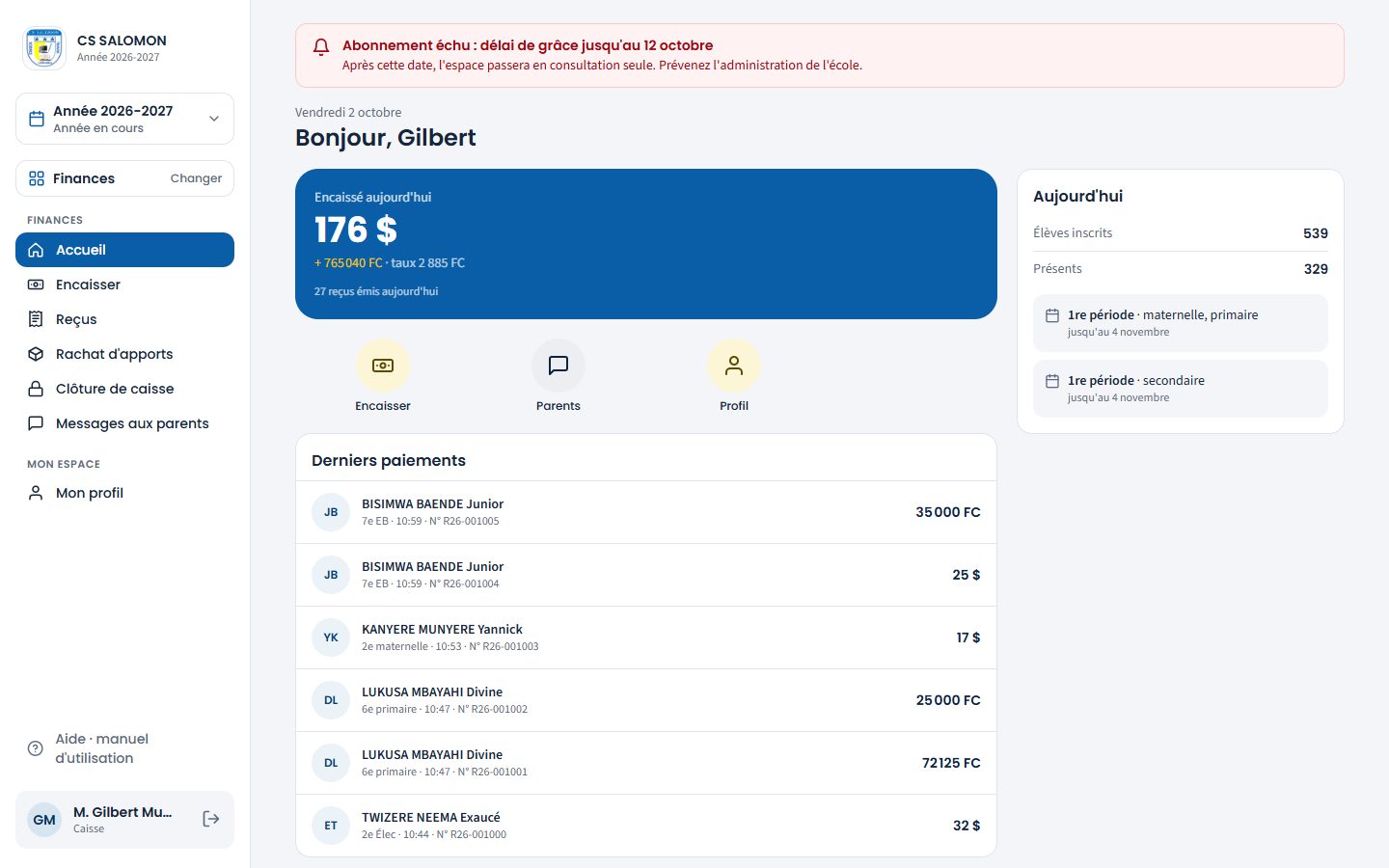Click 1re période secondaire card
1389x868 pixels.
pyautogui.click(x=1181, y=389)
